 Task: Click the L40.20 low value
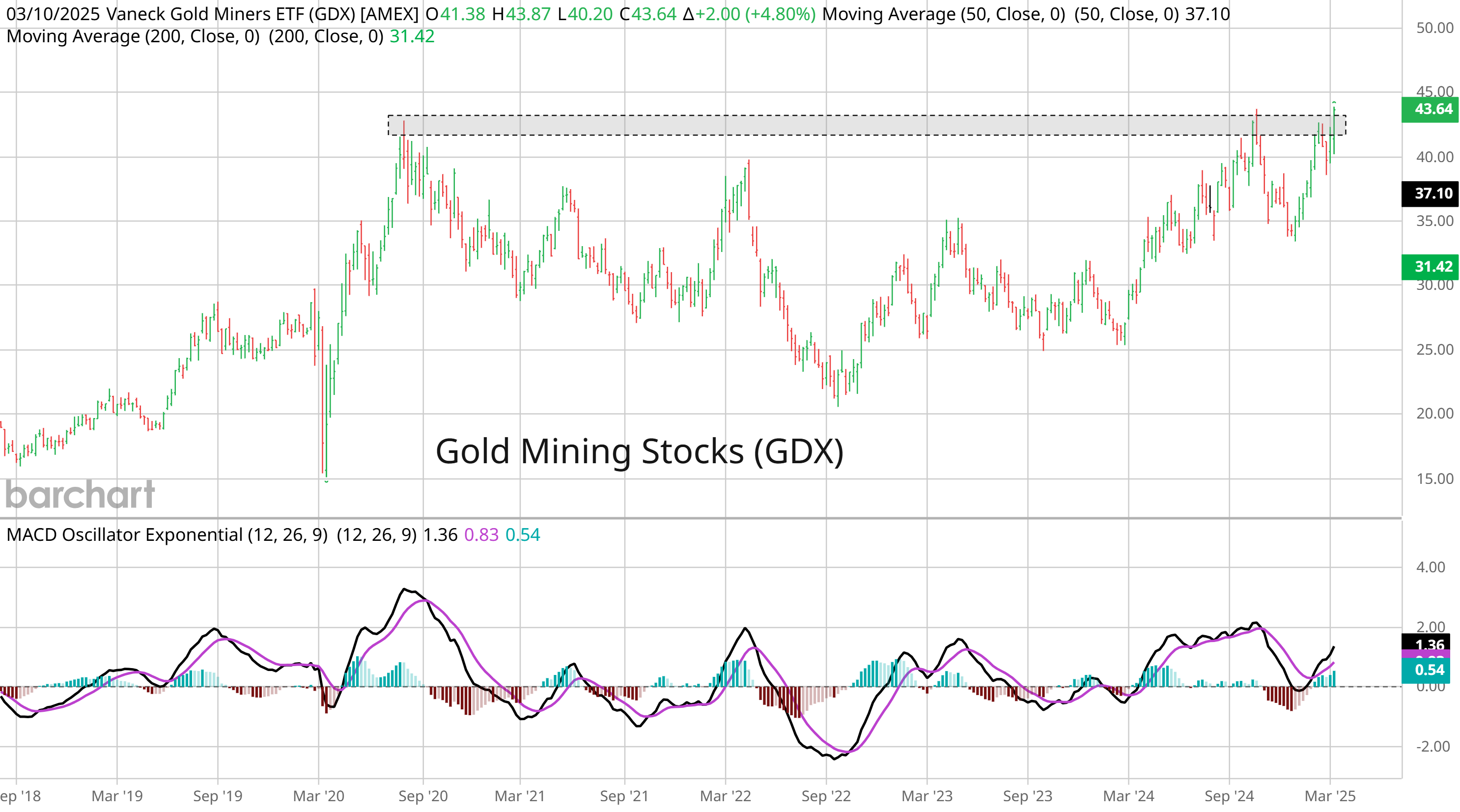tap(585, 14)
